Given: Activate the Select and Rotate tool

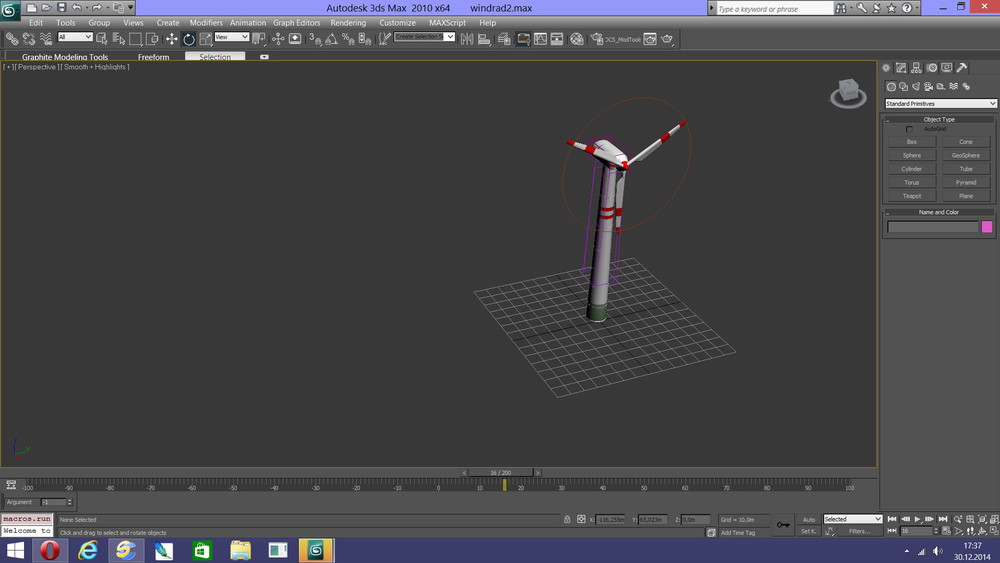Looking at the screenshot, I should pos(189,39).
